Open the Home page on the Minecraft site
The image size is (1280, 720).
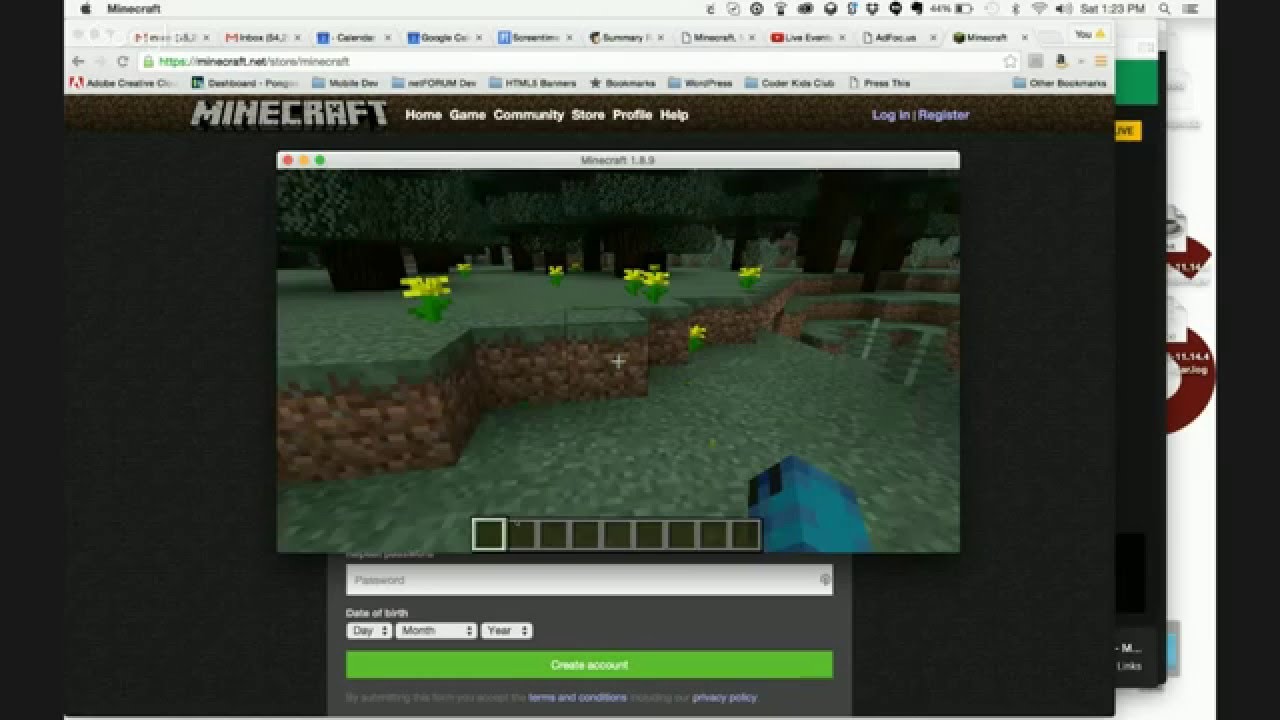[x=423, y=115]
